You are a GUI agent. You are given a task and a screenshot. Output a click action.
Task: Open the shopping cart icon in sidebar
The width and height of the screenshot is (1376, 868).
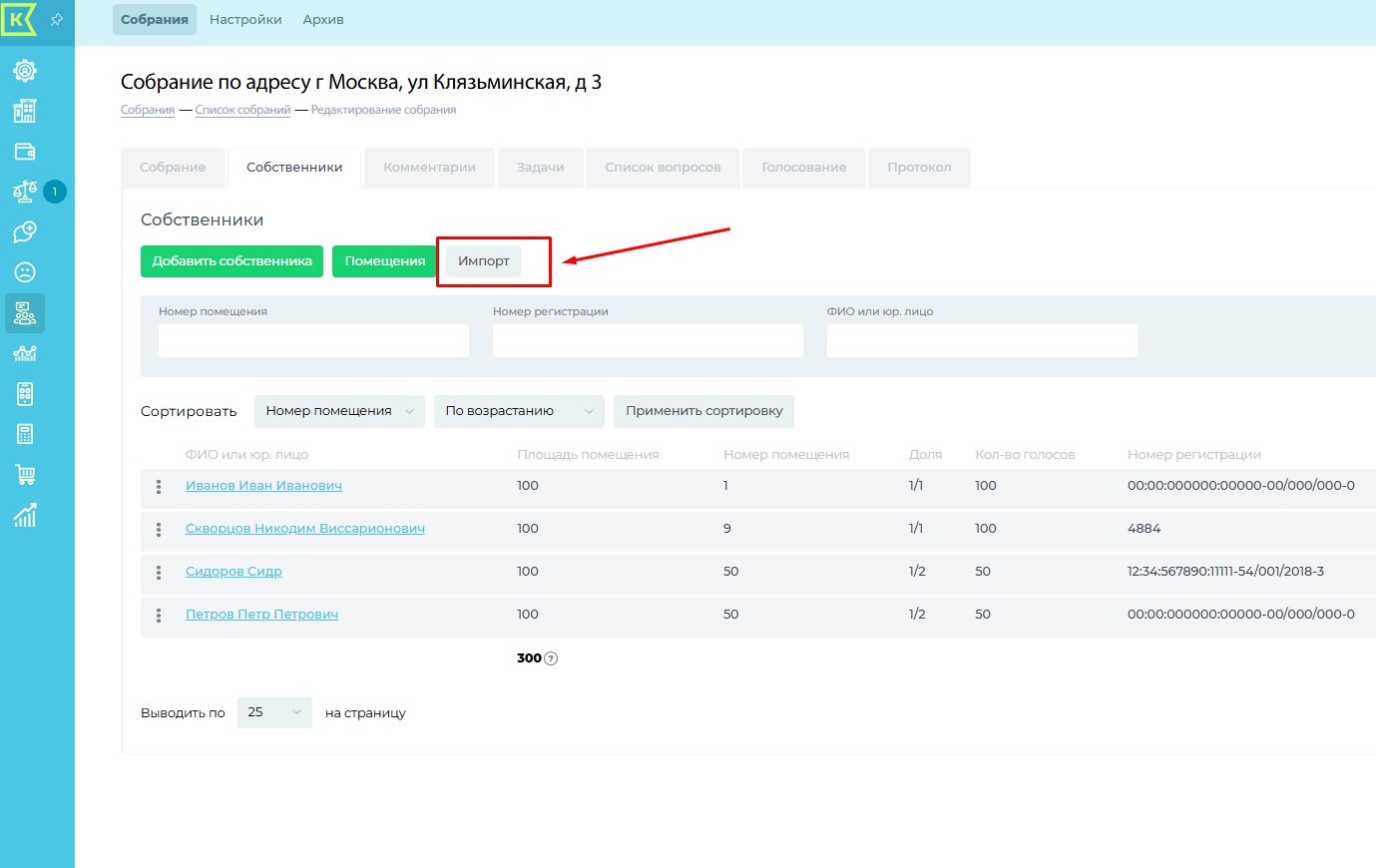click(x=25, y=475)
